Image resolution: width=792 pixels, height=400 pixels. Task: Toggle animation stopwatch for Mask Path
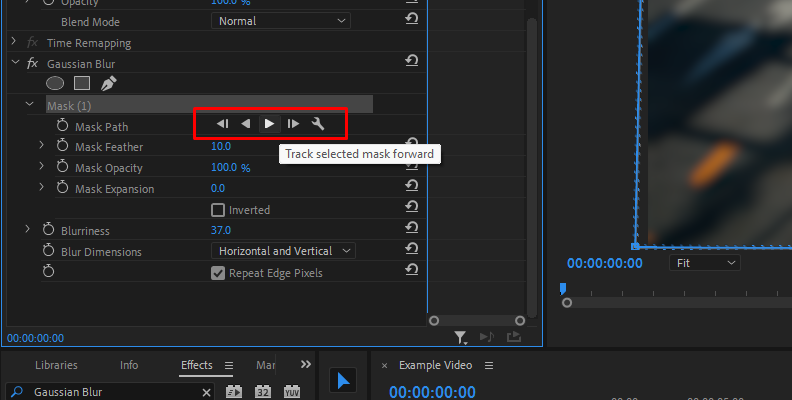click(62, 125)
